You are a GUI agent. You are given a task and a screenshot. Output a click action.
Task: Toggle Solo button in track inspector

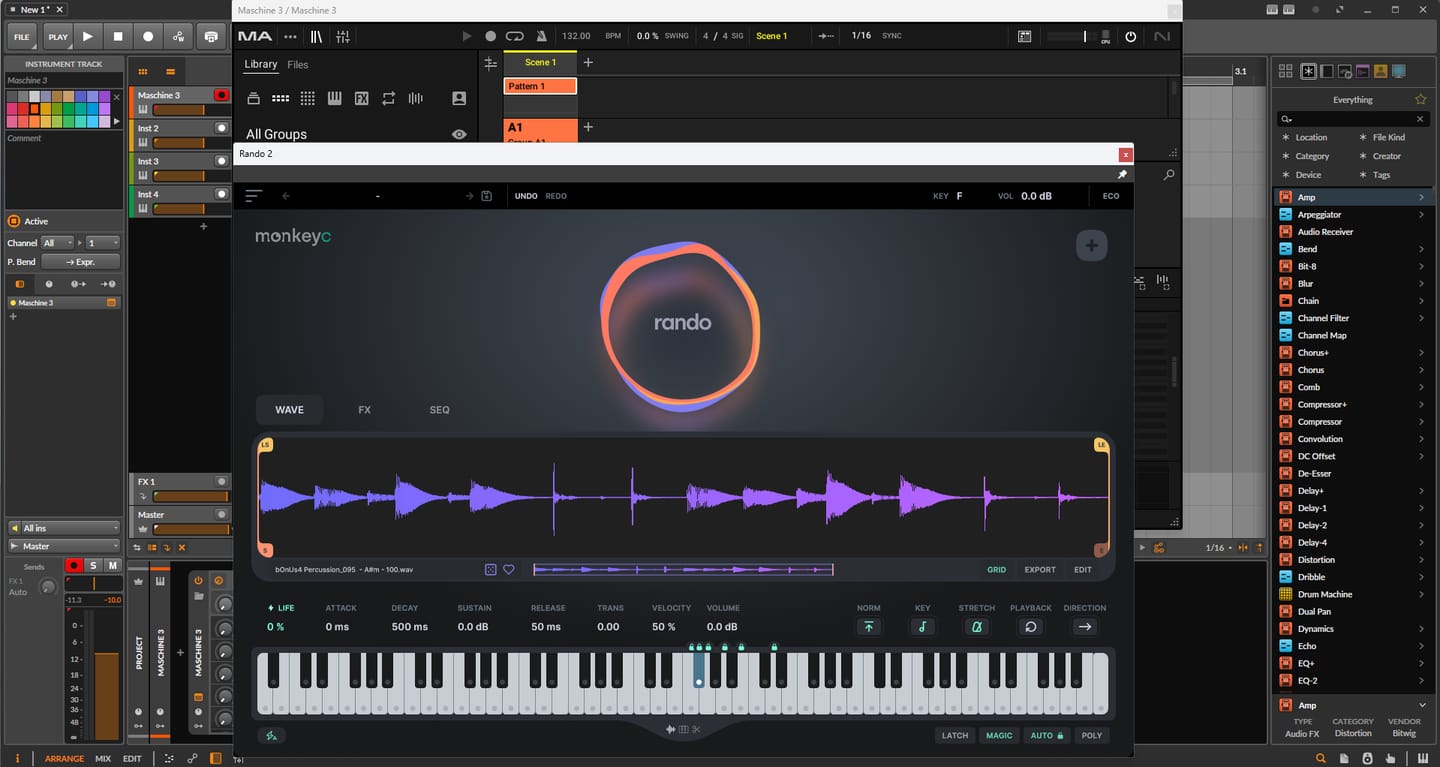[93, 566]
